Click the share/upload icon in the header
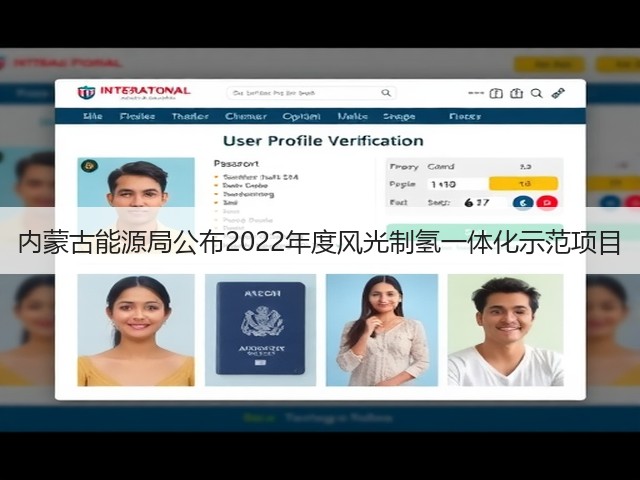Image resolution: width=640 pixels, height=480 pixels. point(516,93)
